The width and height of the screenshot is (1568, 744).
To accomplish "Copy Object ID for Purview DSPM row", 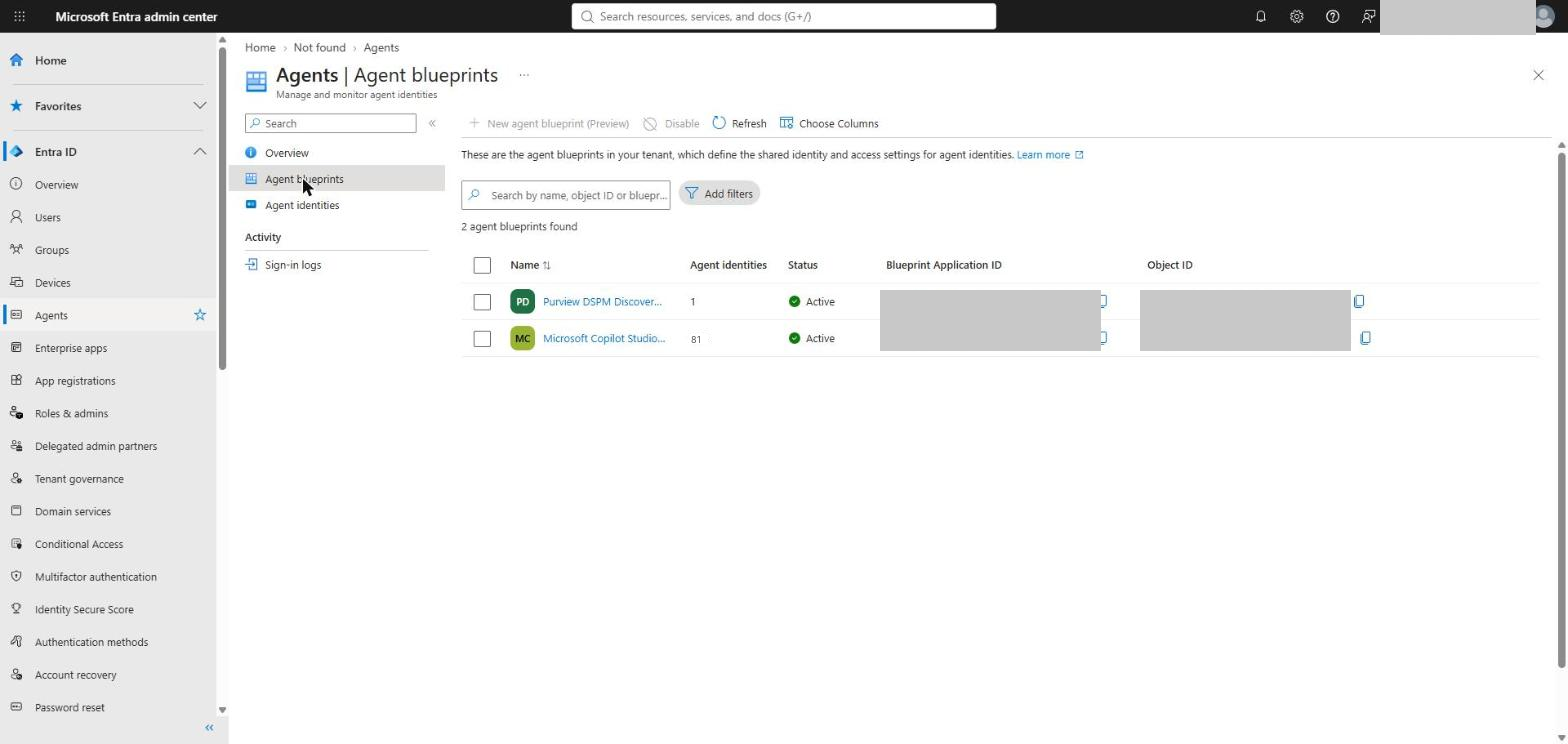I will coord(1358,301).
